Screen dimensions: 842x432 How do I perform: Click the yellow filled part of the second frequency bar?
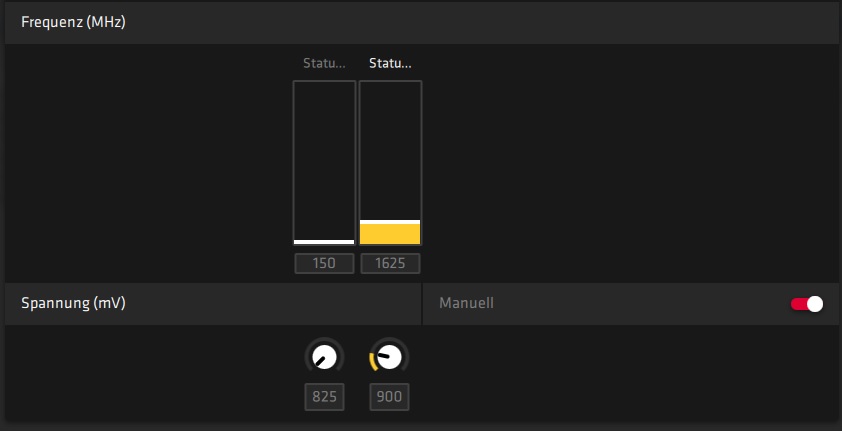tap(390, 234)
